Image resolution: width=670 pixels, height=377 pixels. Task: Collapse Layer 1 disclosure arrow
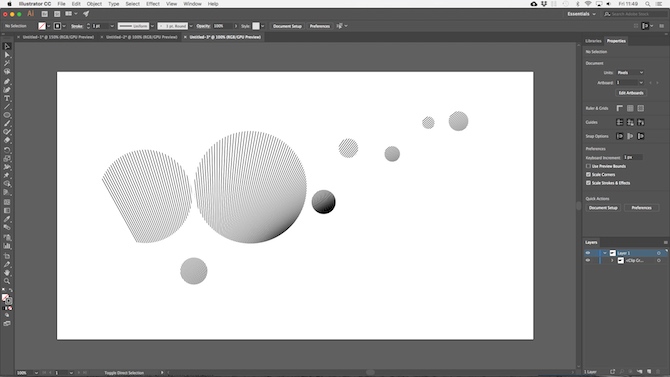605,253
